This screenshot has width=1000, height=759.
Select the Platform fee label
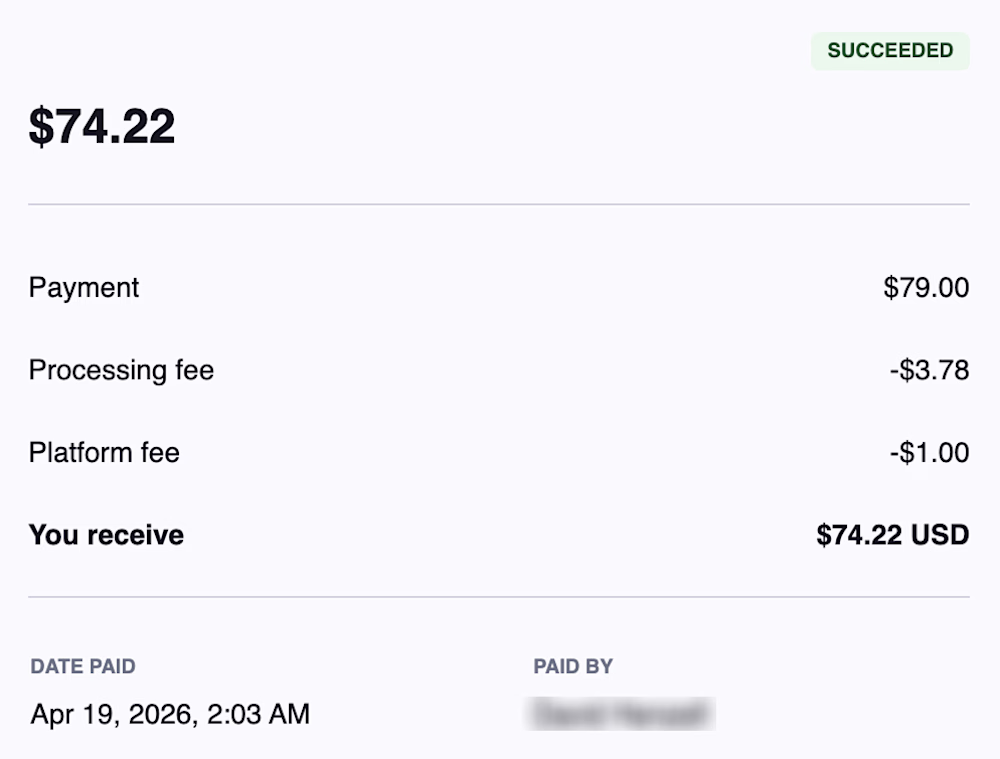pyautogui.click(x=104, y=452)
